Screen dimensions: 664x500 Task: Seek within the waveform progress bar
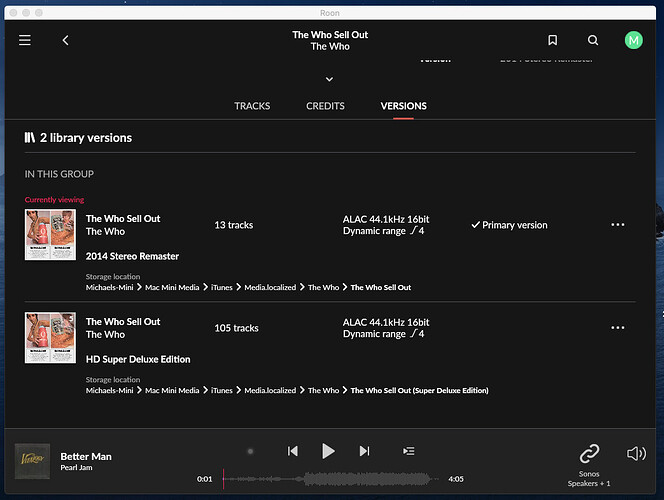click(x=330, y=479)
